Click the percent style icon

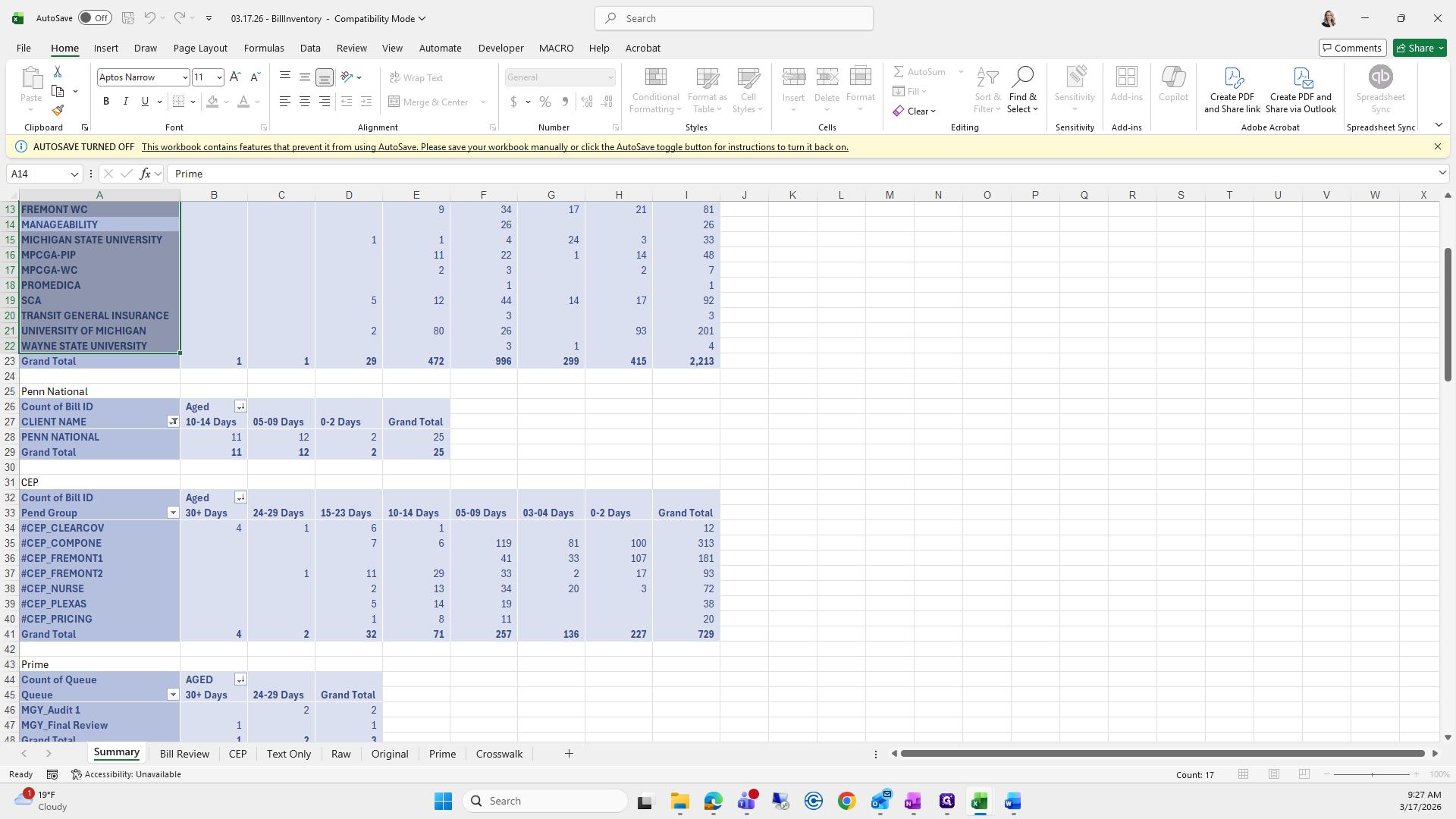pyautogui.click(x=545, y=102)
